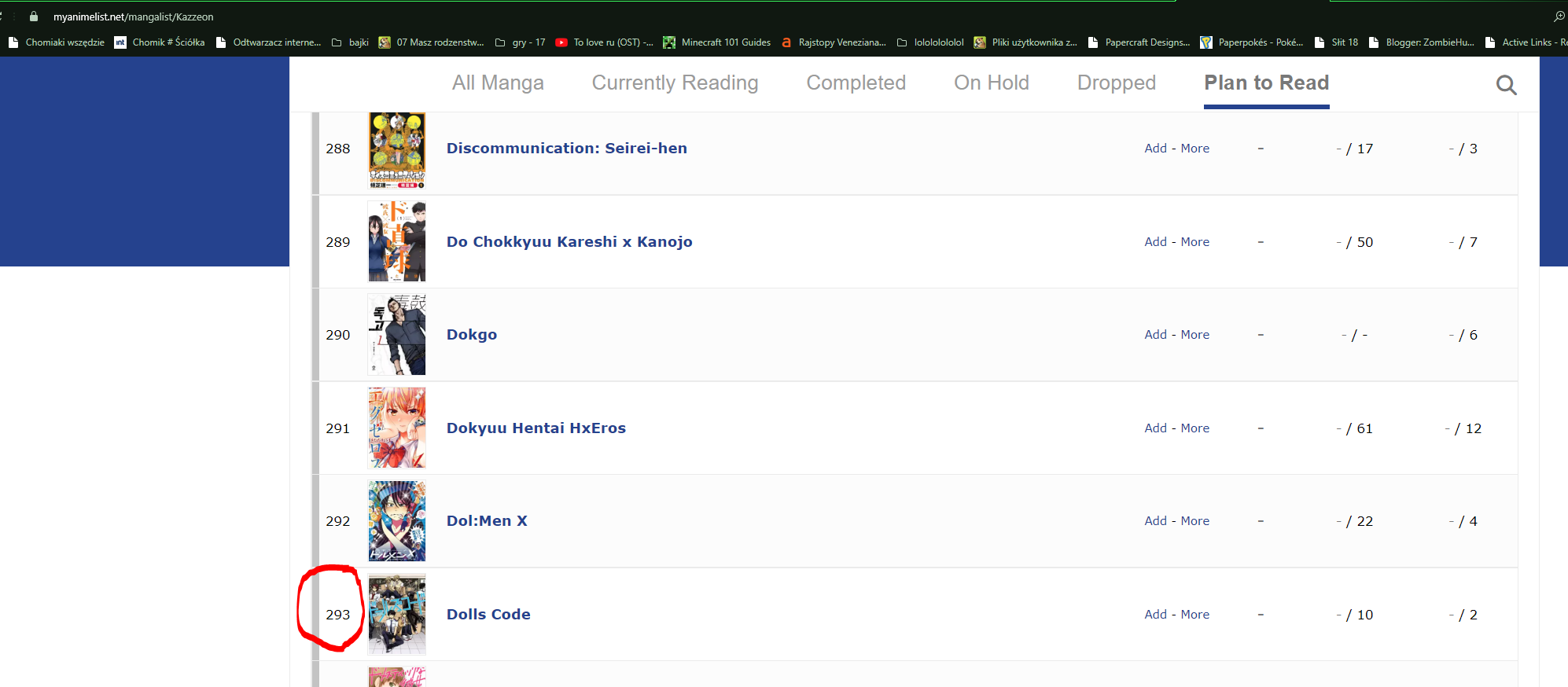Image resolution: width=1568 pixels, height=687 pixels.
Task: Click the Dokgo cover thumbnail
Action: click(397, 335)
